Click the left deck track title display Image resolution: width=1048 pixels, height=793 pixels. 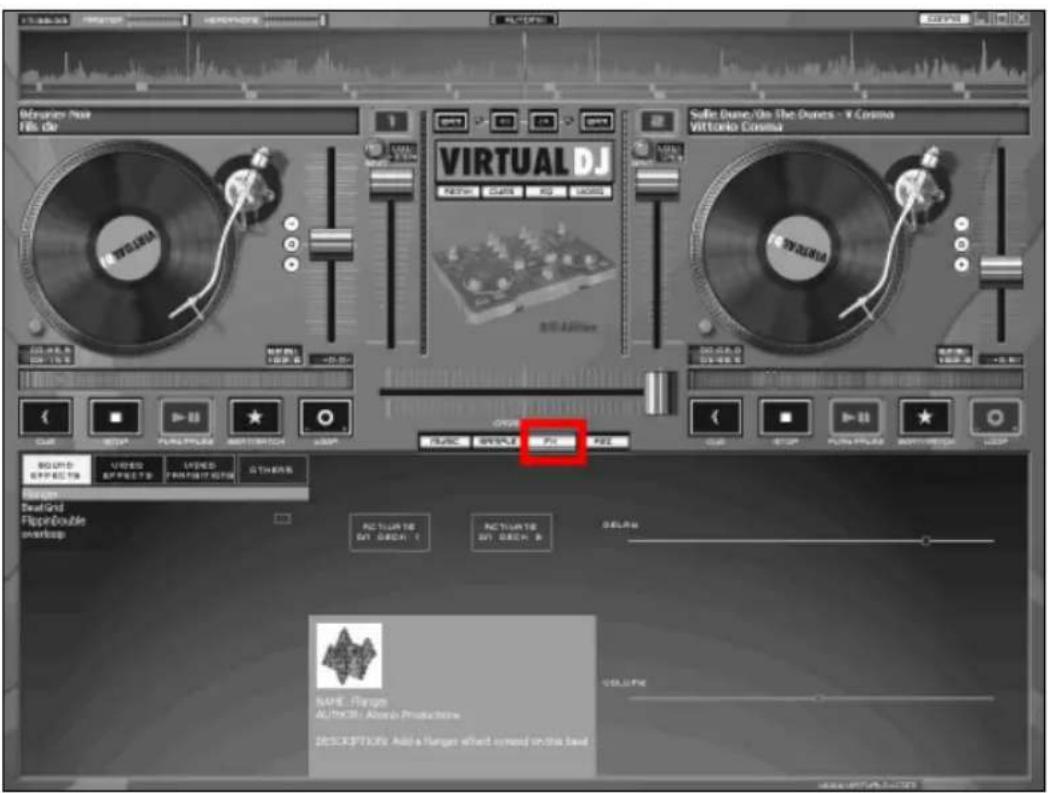pos(188,121)
